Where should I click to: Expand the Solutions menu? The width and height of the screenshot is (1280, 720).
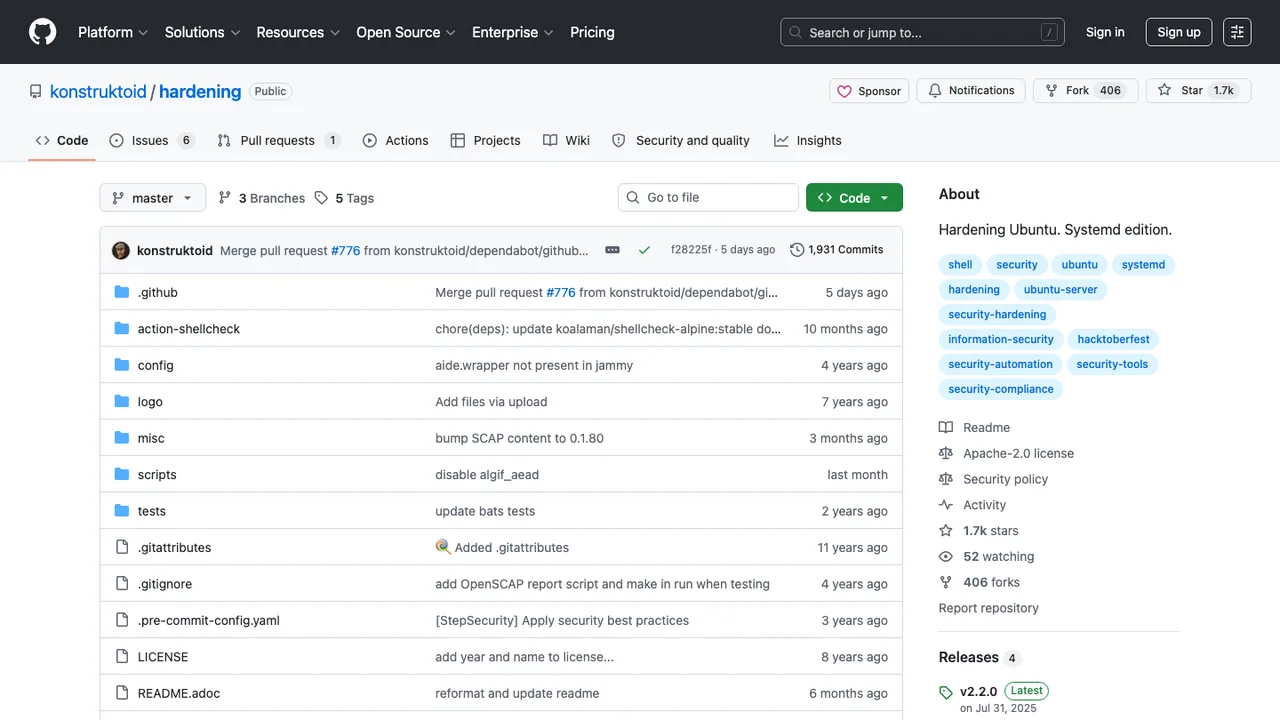pos(203,32)
